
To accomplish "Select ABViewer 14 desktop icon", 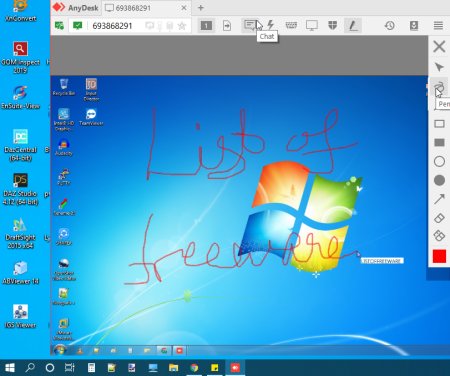I will point(20,272).
